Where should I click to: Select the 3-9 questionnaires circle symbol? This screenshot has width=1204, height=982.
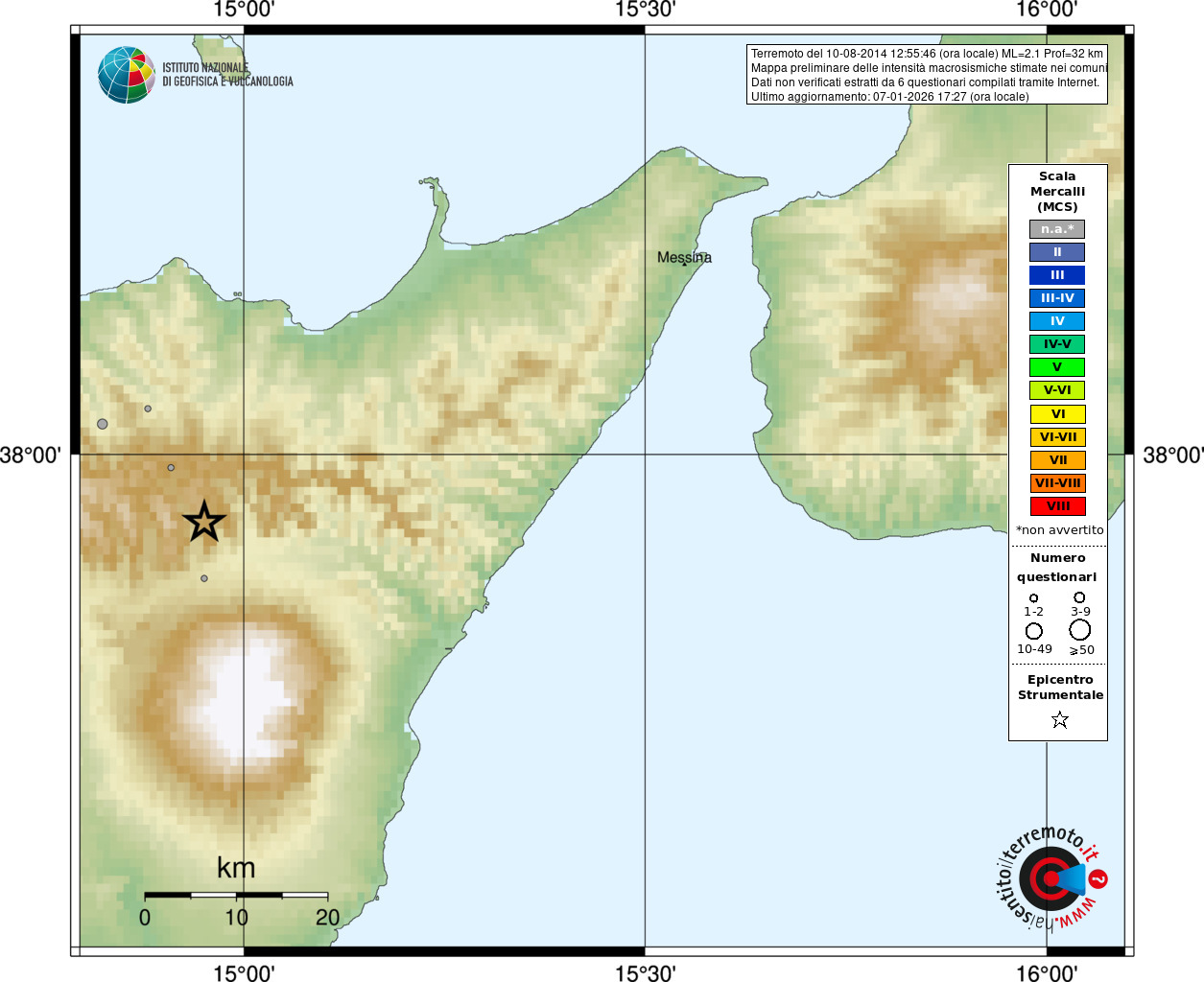(x=1079, y=597)
